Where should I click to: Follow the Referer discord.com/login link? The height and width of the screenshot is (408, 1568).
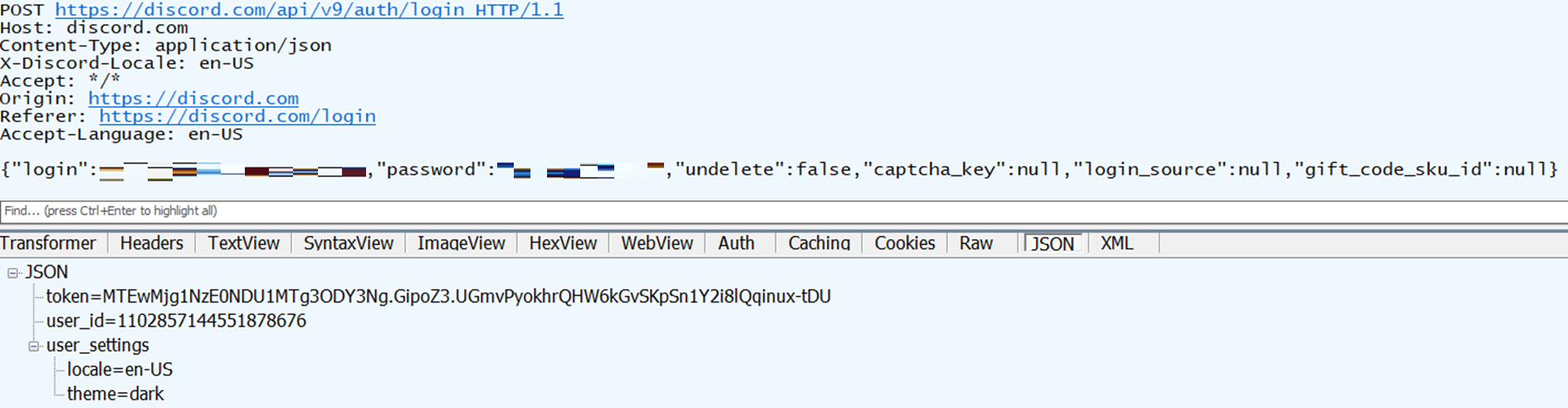pos(237,116)
